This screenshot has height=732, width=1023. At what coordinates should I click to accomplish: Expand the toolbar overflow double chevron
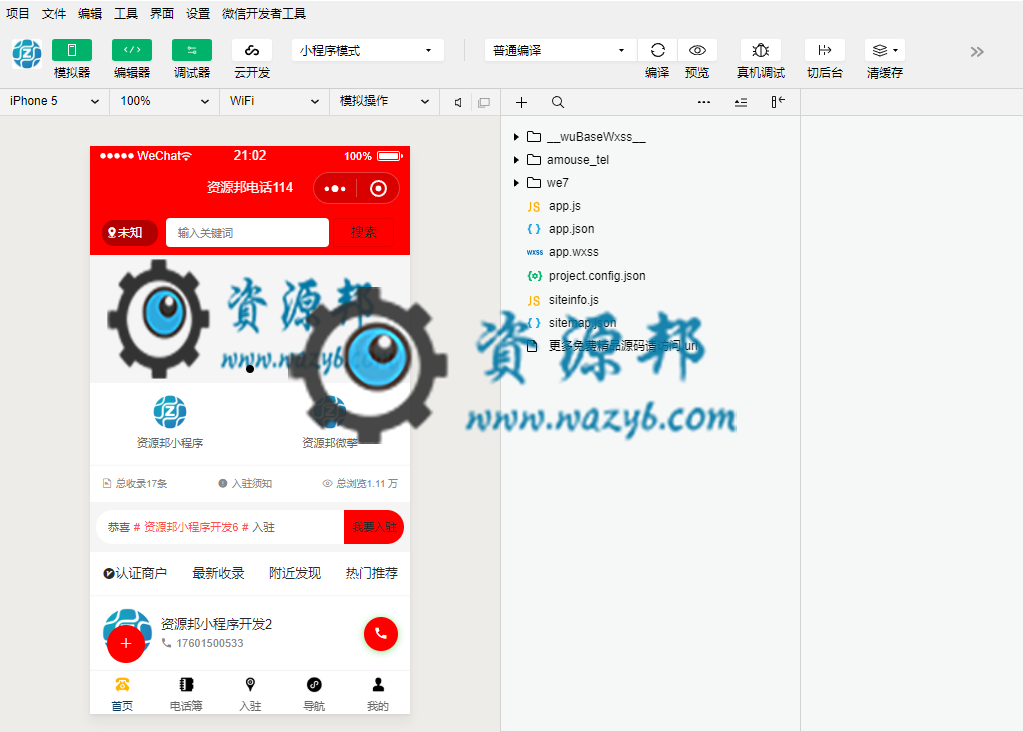point(977,52)
